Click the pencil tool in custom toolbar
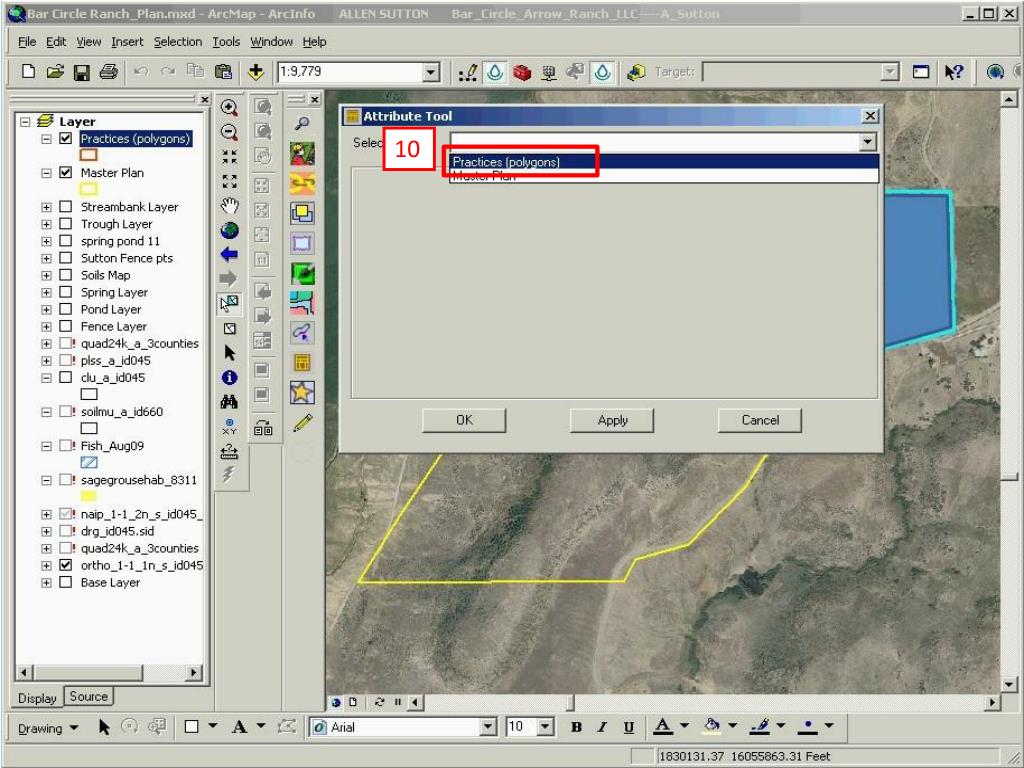1024x768 pixels. point(302,423)
